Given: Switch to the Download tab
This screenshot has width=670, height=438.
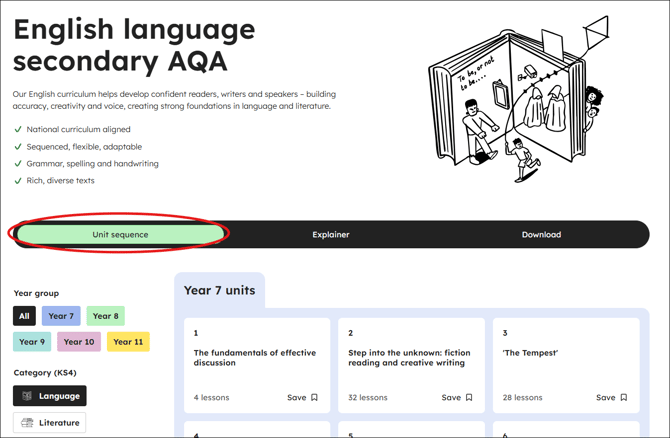Looking at the screenshot, I should pos(541,234).
